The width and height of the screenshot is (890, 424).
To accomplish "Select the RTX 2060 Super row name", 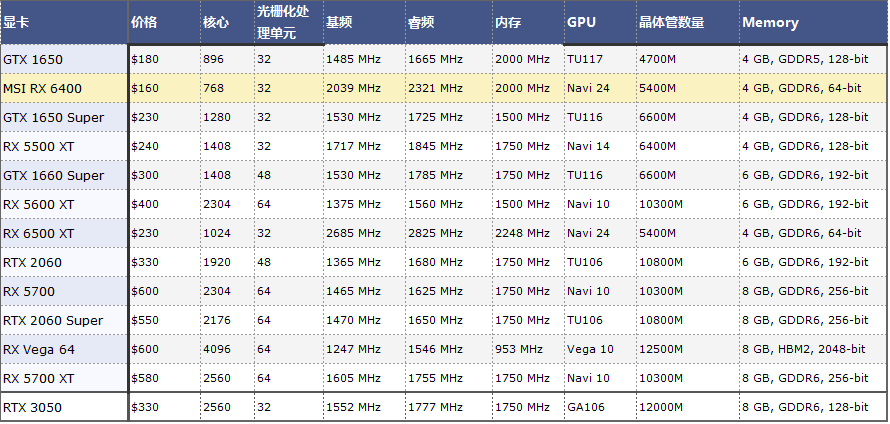I will point(64,320).
